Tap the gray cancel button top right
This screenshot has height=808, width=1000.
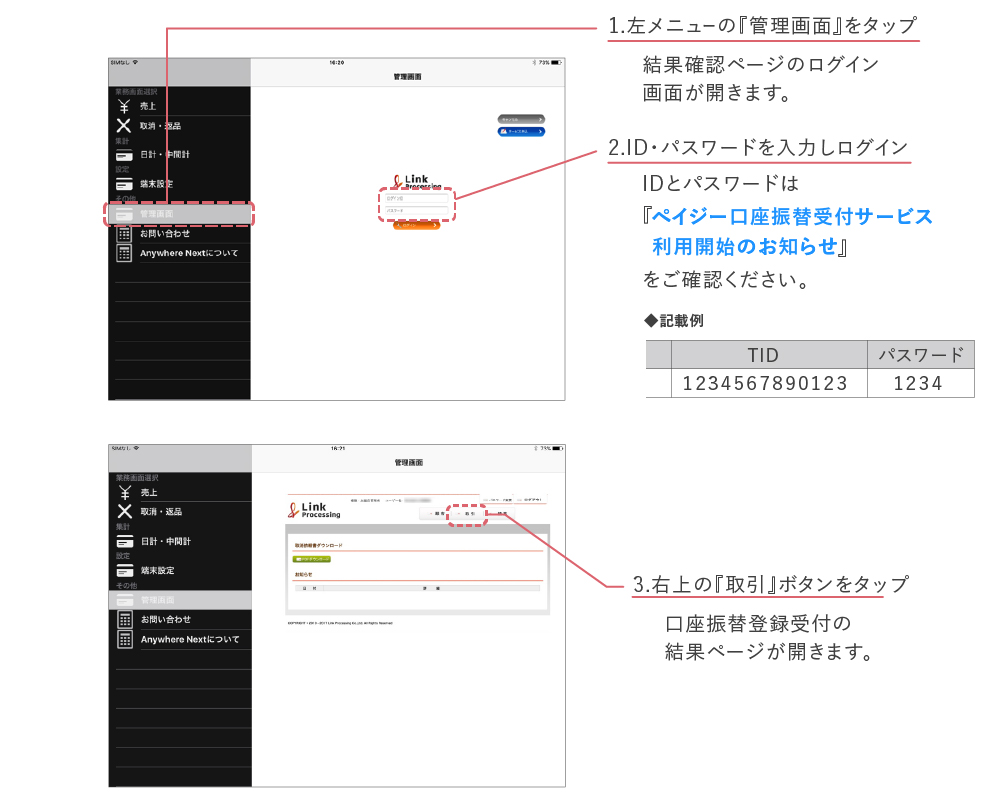[x=521, y=119]
